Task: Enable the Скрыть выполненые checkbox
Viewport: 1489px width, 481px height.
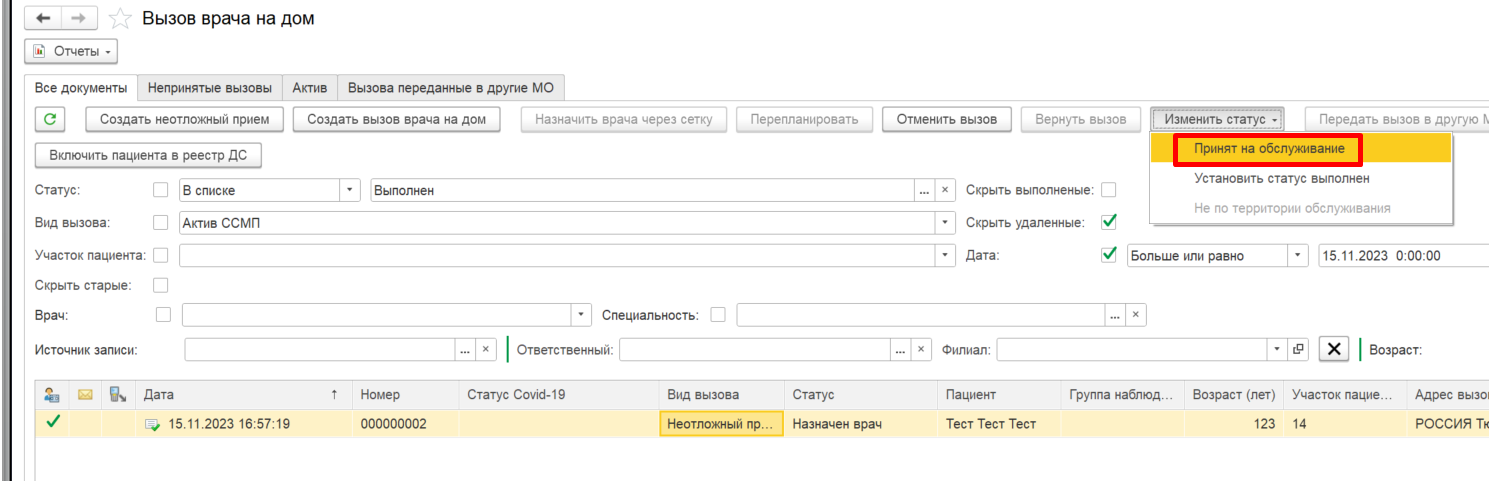Action: tap(1108, 190)
